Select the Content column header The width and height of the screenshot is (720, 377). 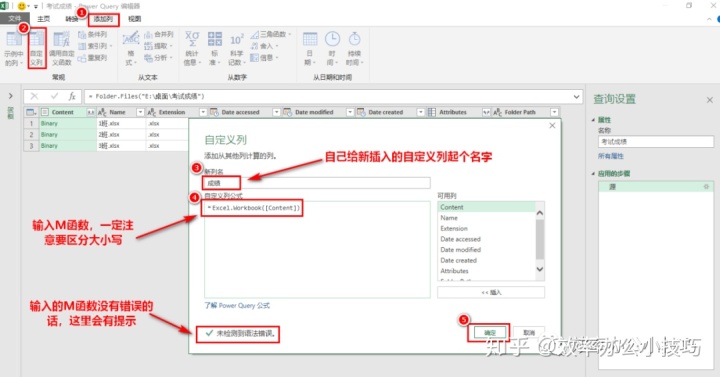click(62, 112)
